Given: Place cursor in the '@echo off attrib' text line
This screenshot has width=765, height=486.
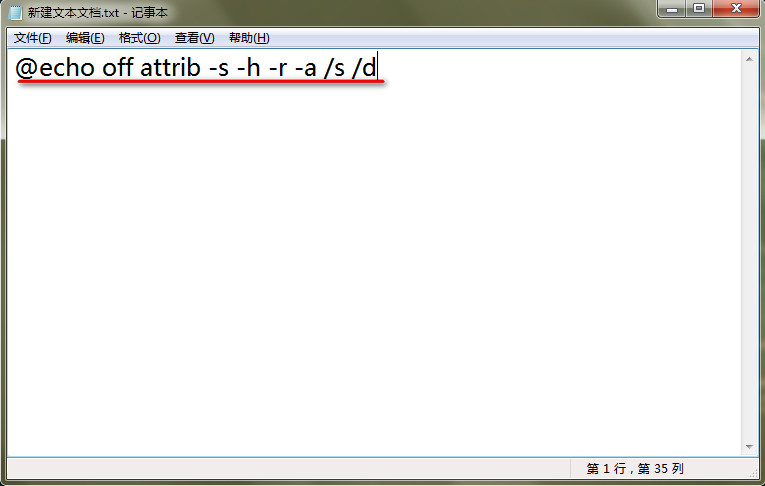Looking at the screenshot, I should click(196, 67).
